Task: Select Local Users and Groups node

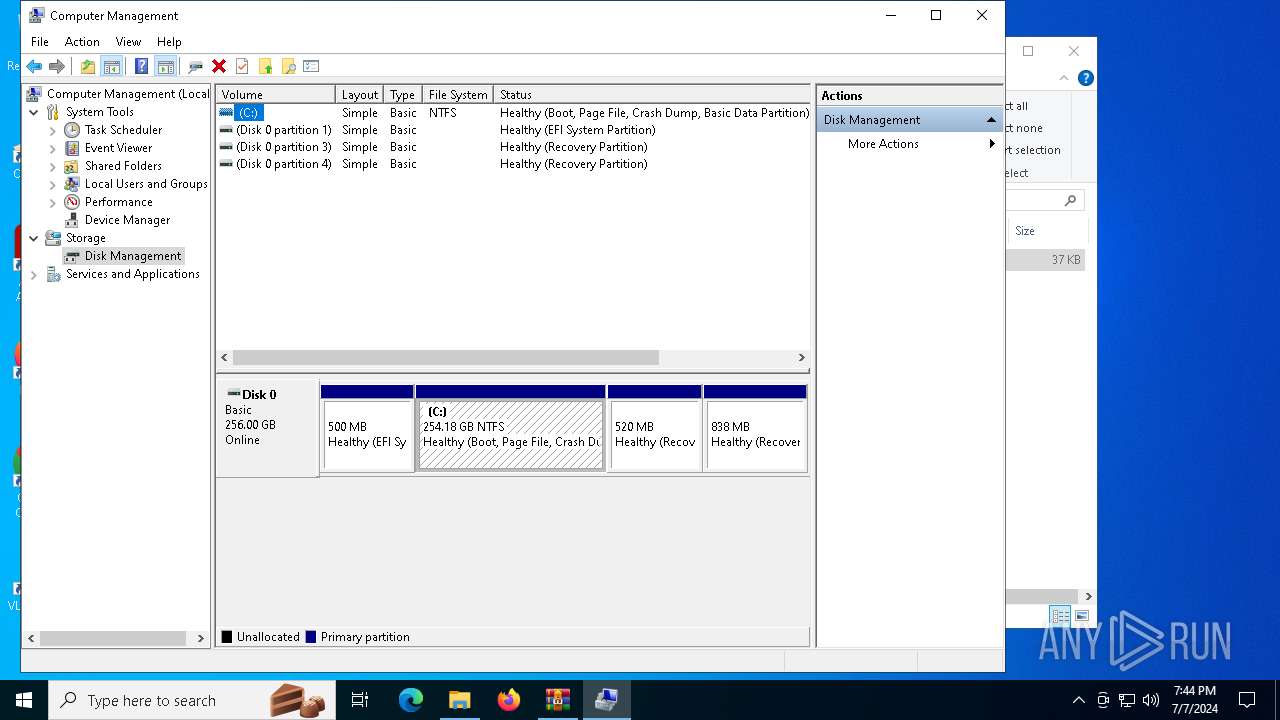Action: point(146,184)
